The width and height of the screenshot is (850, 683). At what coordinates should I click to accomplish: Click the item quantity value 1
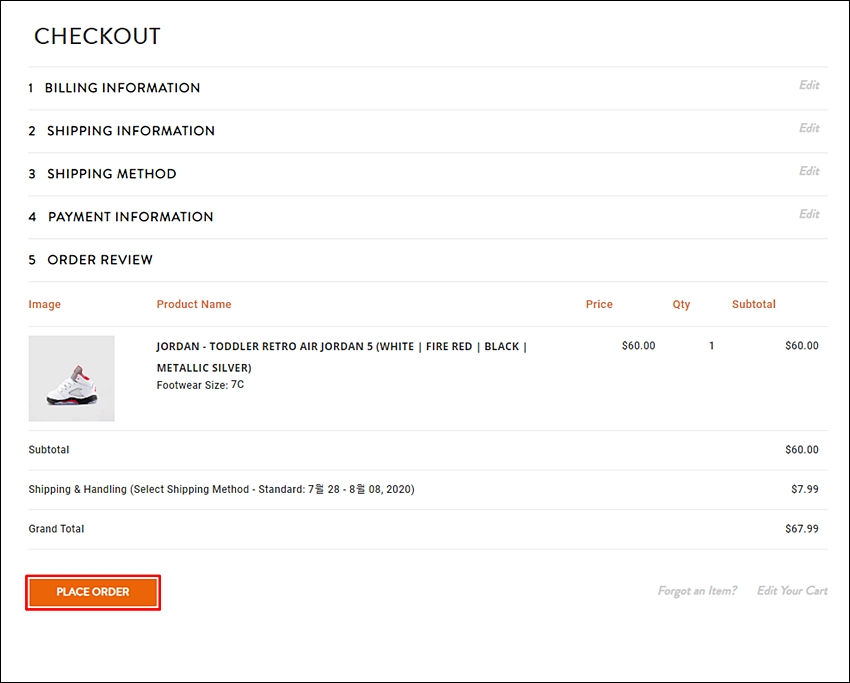pyautogui.click(x=711, y=345)
